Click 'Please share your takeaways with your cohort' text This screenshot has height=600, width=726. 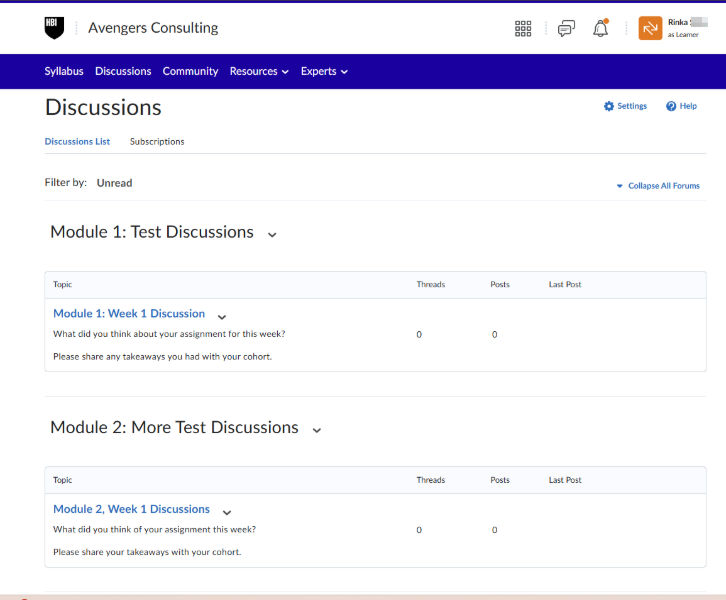147,552
